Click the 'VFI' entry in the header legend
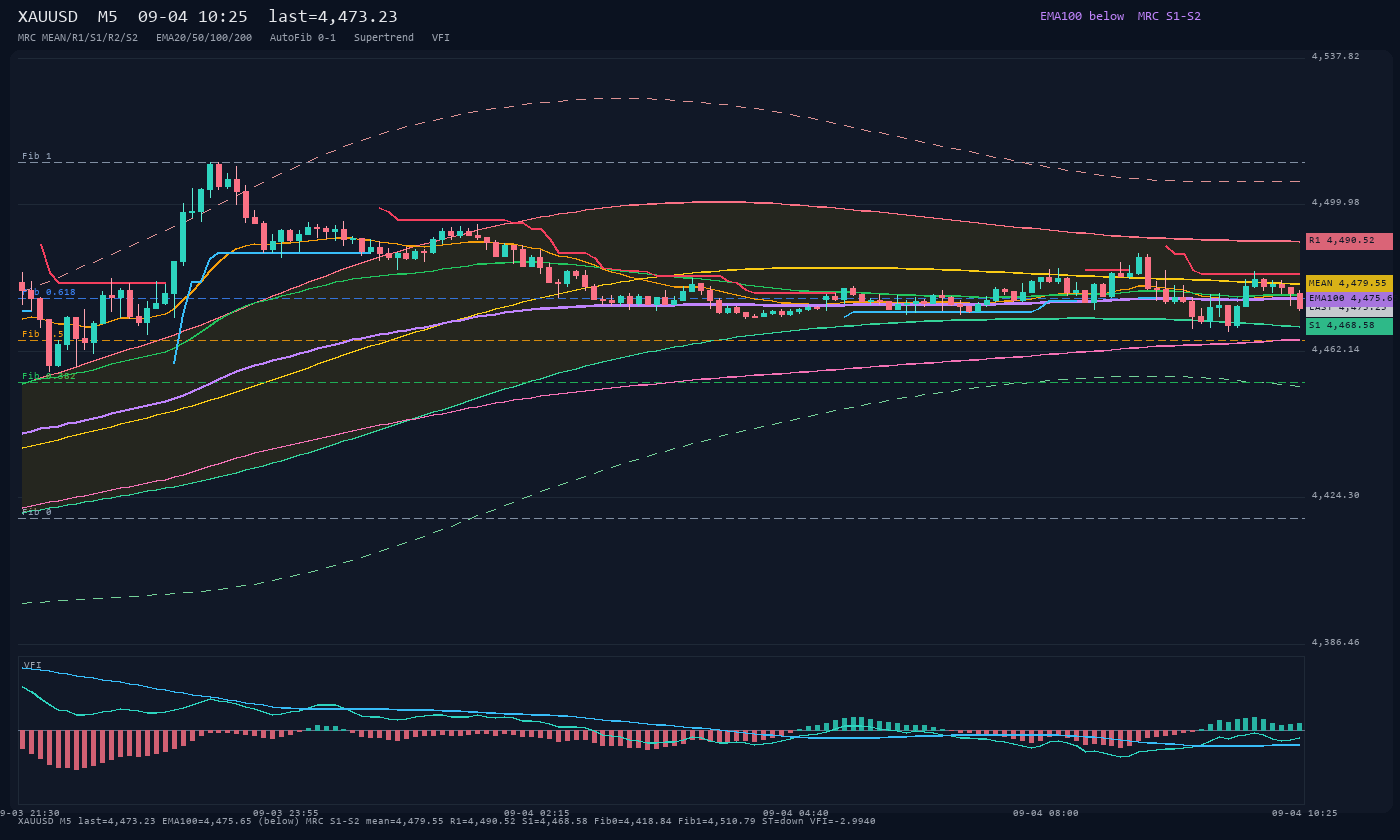Screen dimensions: 1400x840 441,37
